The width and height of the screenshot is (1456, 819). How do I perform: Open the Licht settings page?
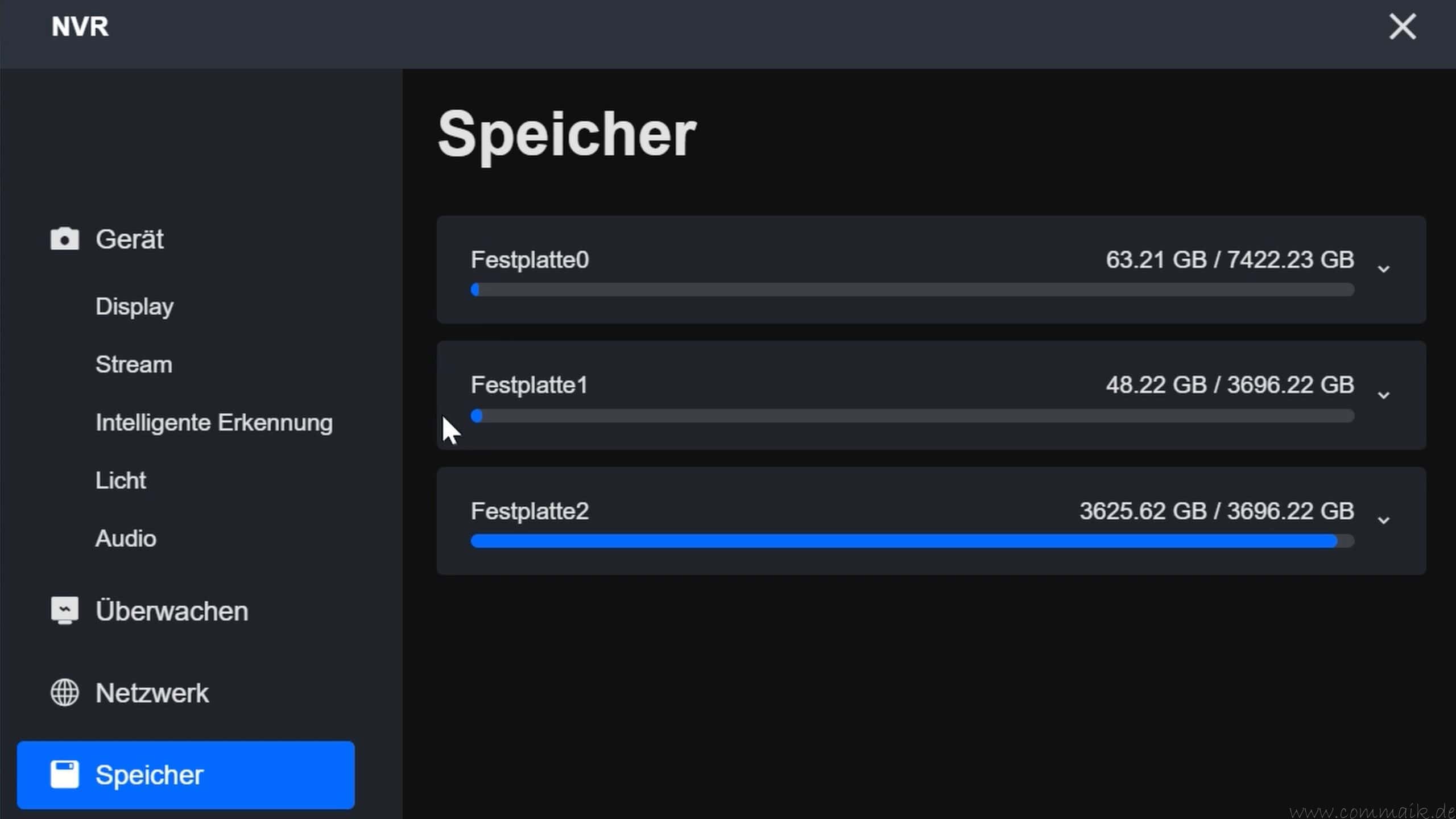(x=121, y=481)
